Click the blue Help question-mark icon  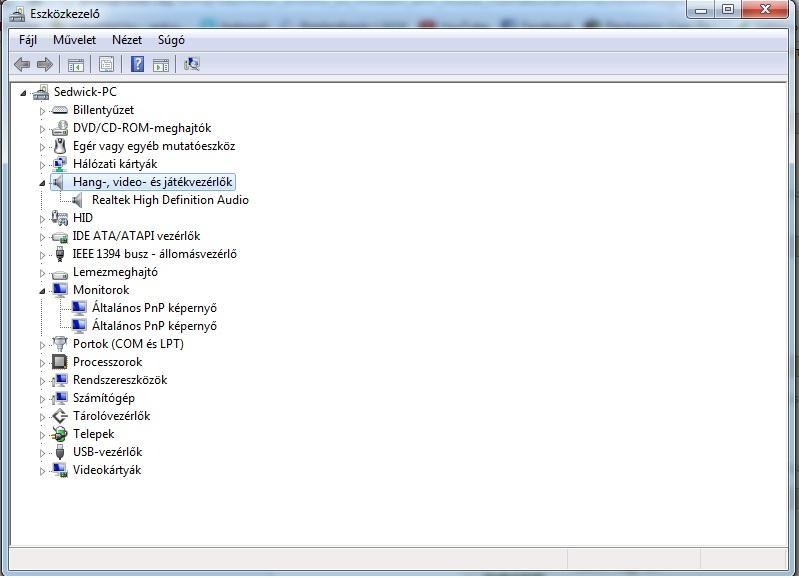pos(137,64)
